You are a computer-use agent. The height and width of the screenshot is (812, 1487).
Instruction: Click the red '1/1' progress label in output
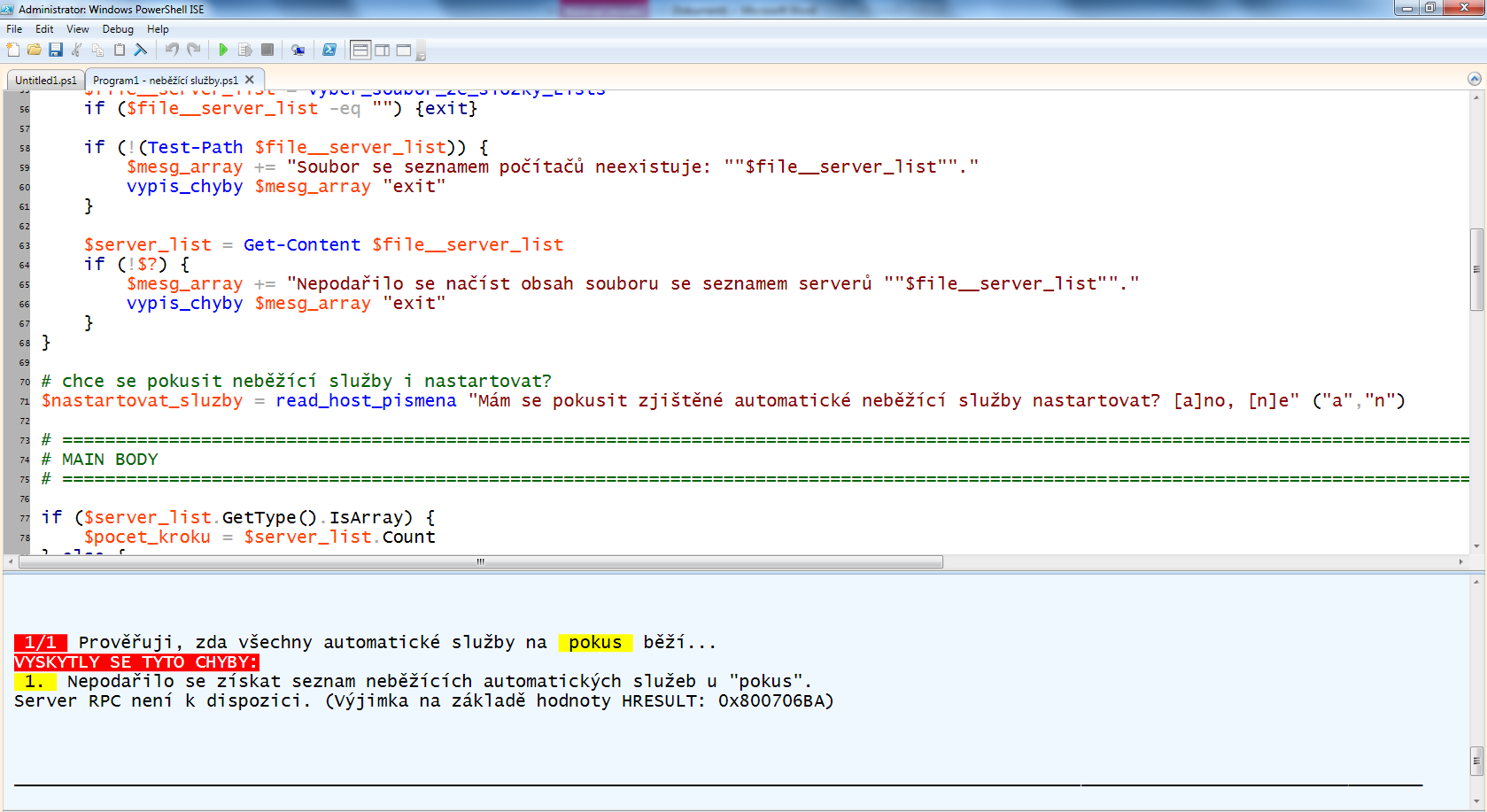click(40, 642)
